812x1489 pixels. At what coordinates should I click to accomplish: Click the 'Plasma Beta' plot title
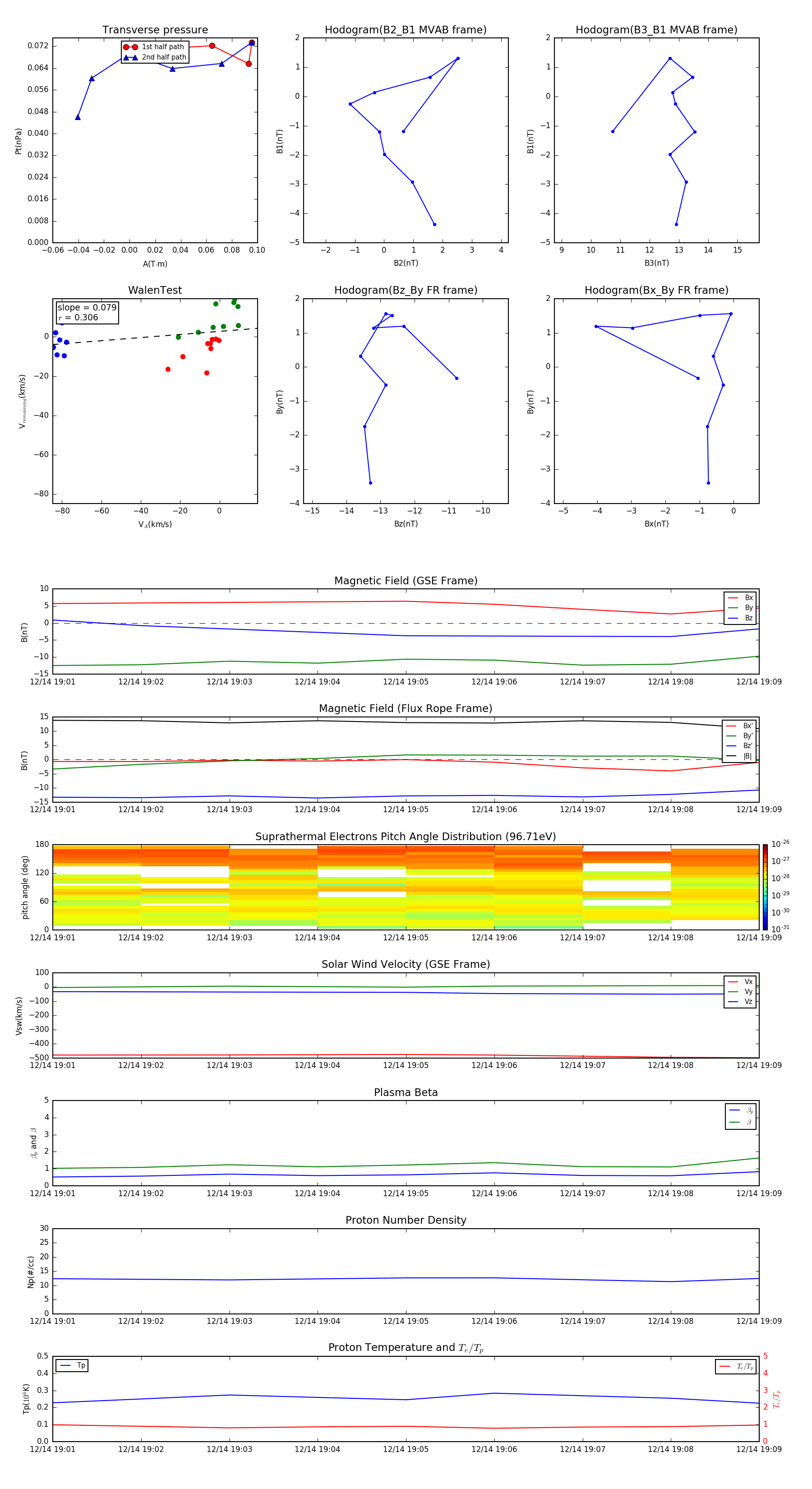pos(406,1092)
